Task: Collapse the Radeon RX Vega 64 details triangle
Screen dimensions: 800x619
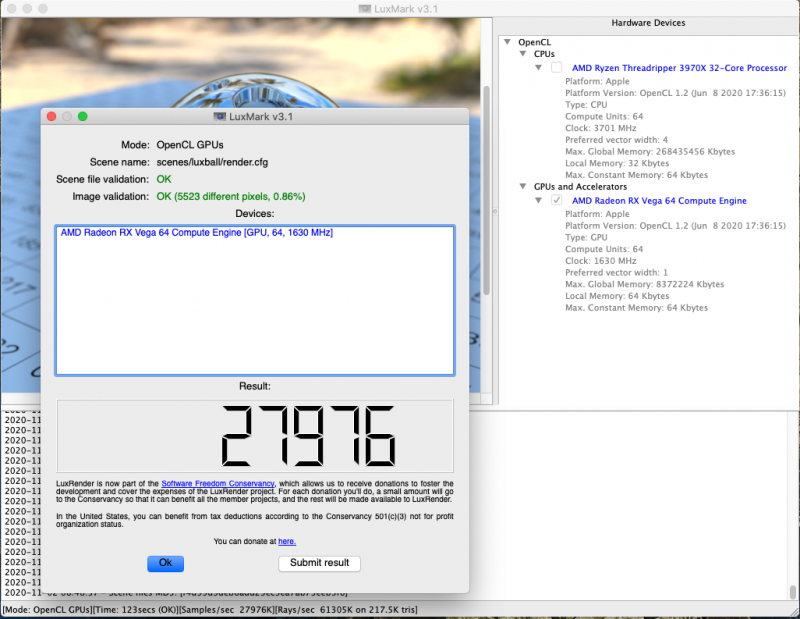Action: click(x=538, y=199)
